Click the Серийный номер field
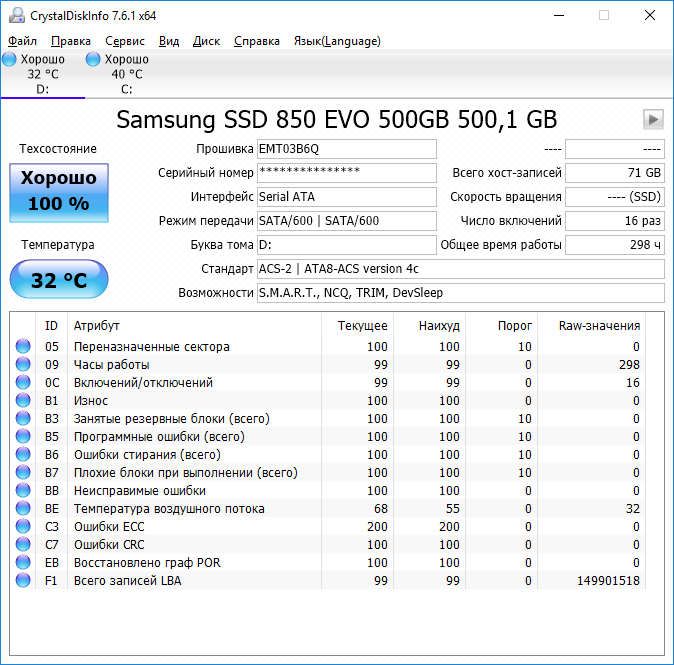Screen dimensions: 674x665 347,173
